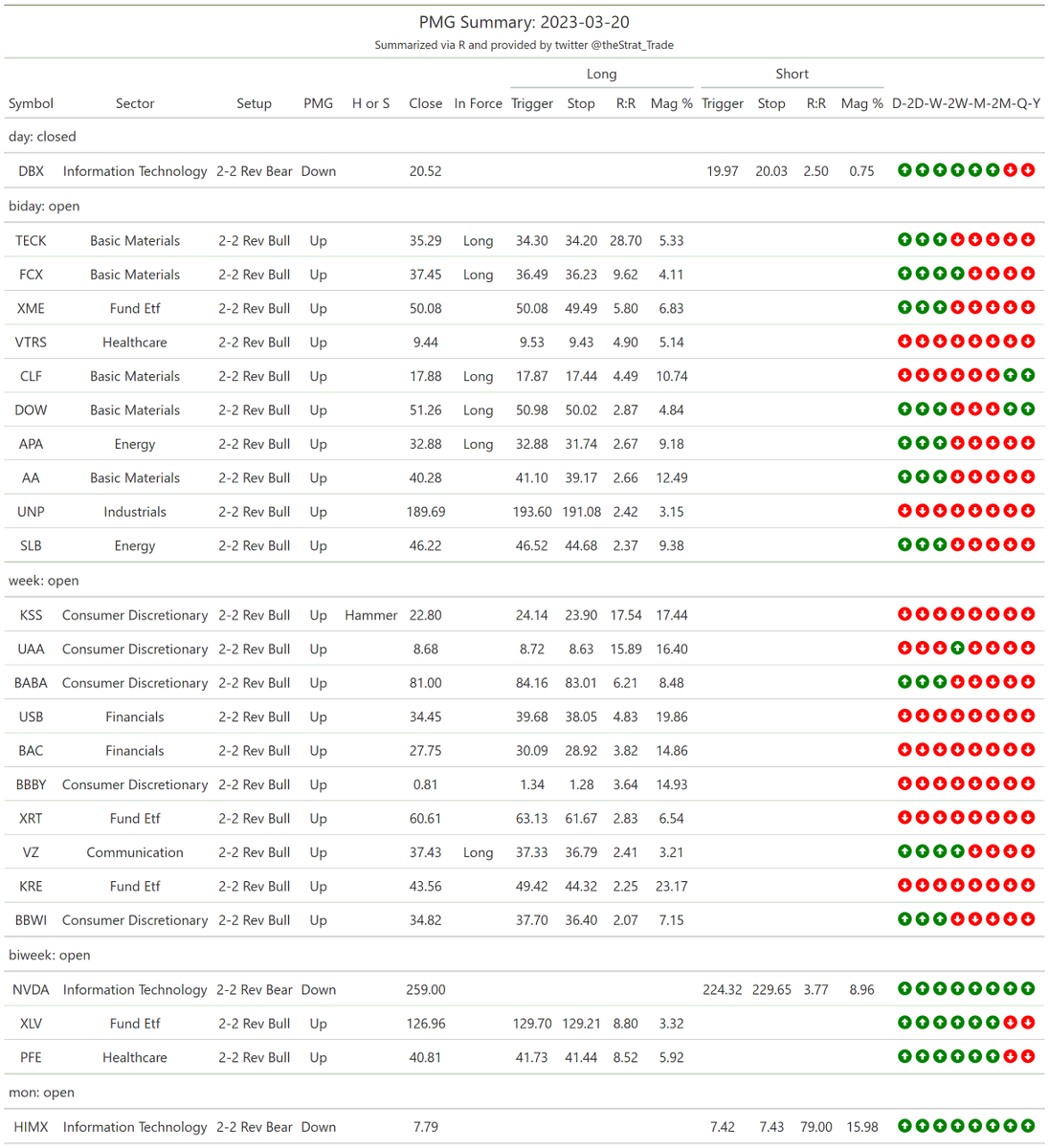The image size is (1049, 1148).
Task: Click the 'H or S' column header
Action: (x=371, y=103)
